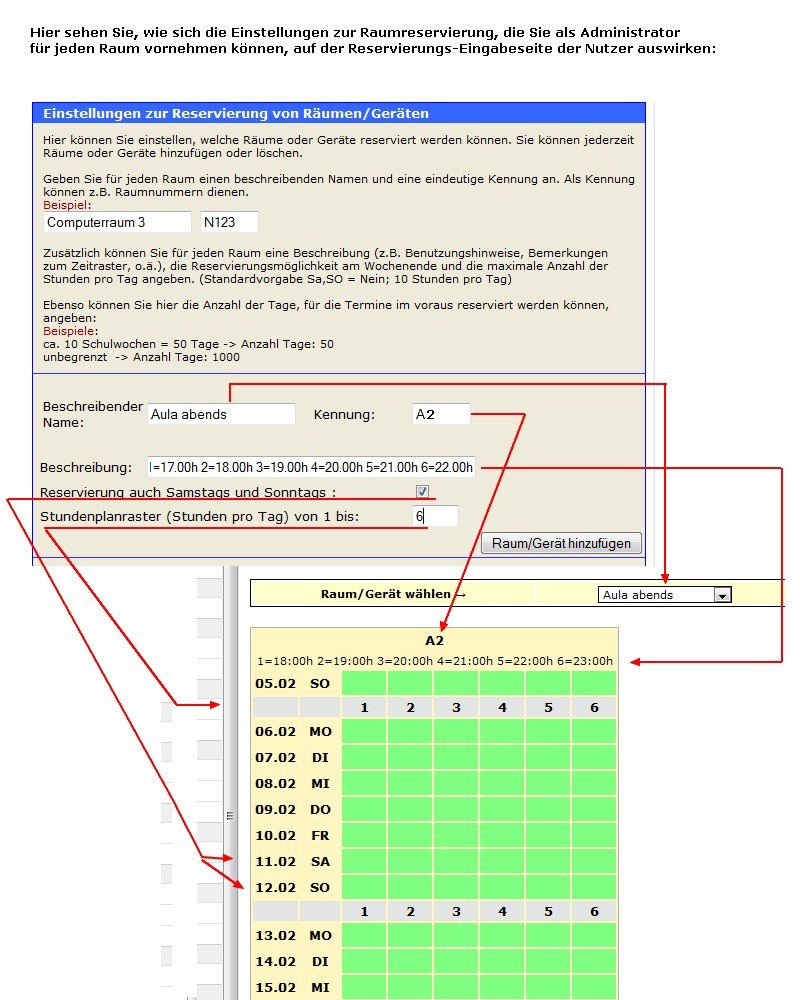Click the Stundenplanraster field showing 6
Screen dimensions: 800x1000
coord(435,516)
